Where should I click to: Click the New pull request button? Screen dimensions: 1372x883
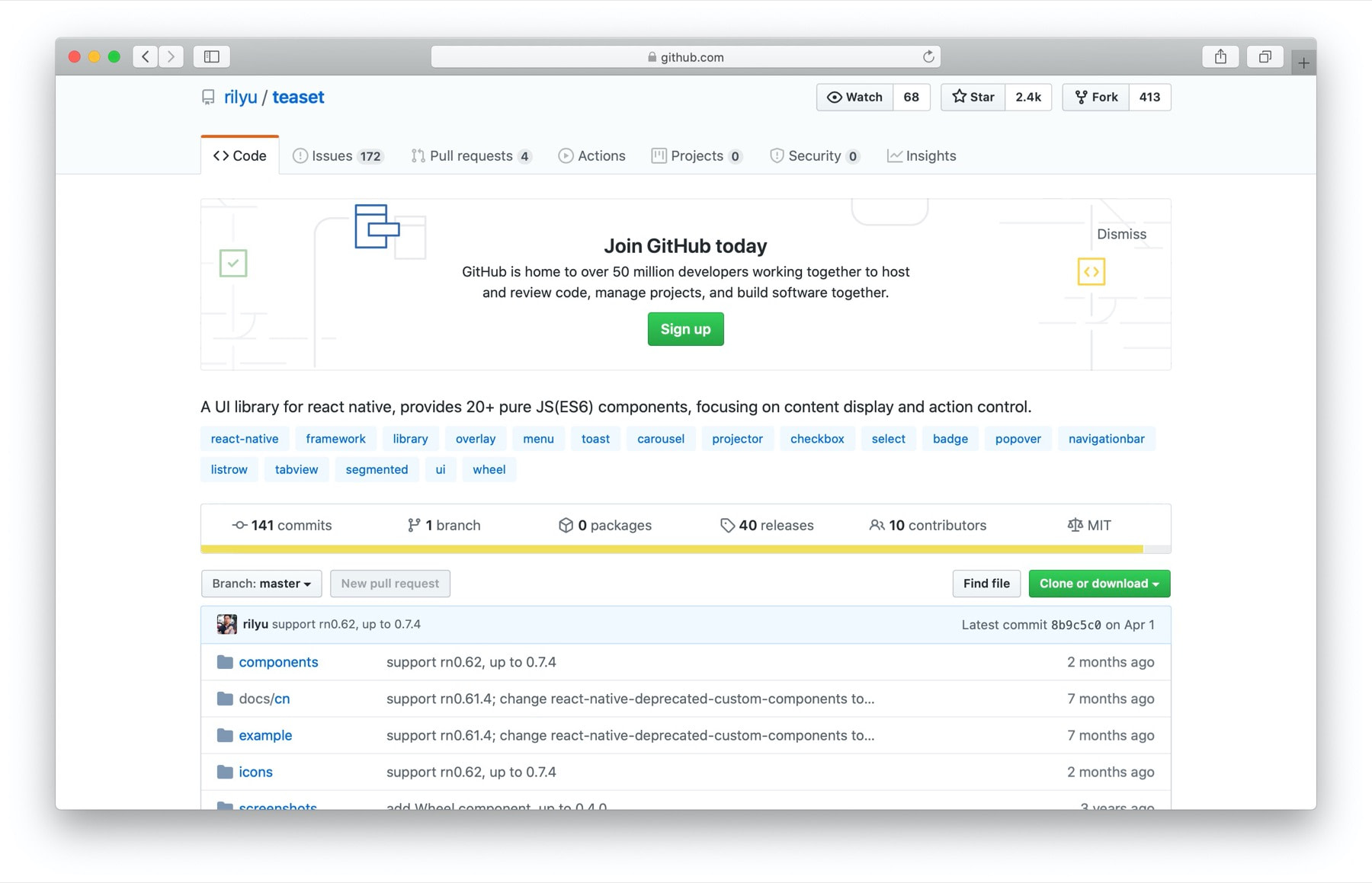click(x=390, y=584)
